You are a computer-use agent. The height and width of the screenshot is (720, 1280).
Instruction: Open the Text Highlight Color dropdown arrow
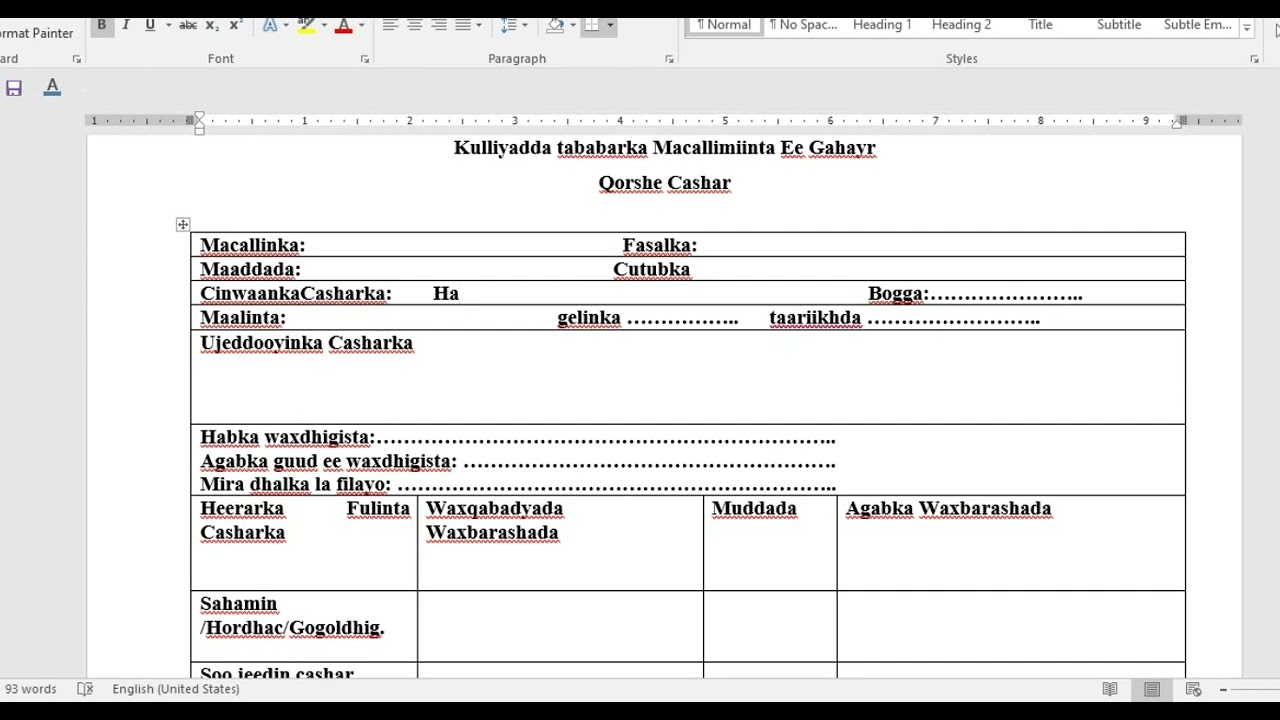[324, 25]
